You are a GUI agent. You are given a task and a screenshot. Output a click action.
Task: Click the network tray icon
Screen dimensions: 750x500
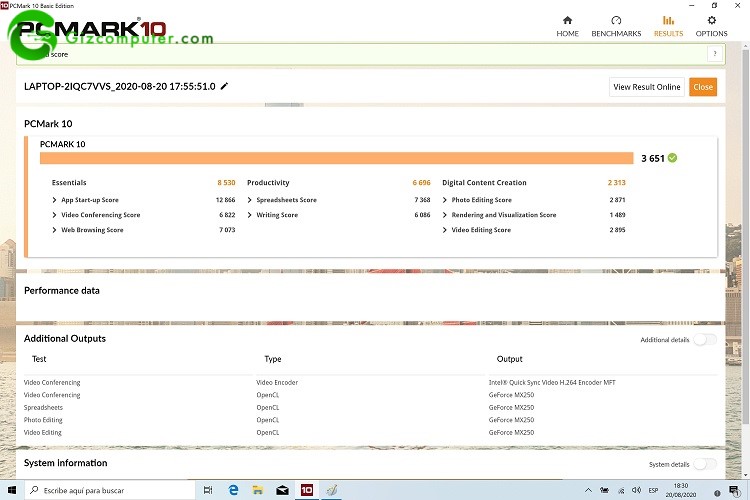point(621,490)
